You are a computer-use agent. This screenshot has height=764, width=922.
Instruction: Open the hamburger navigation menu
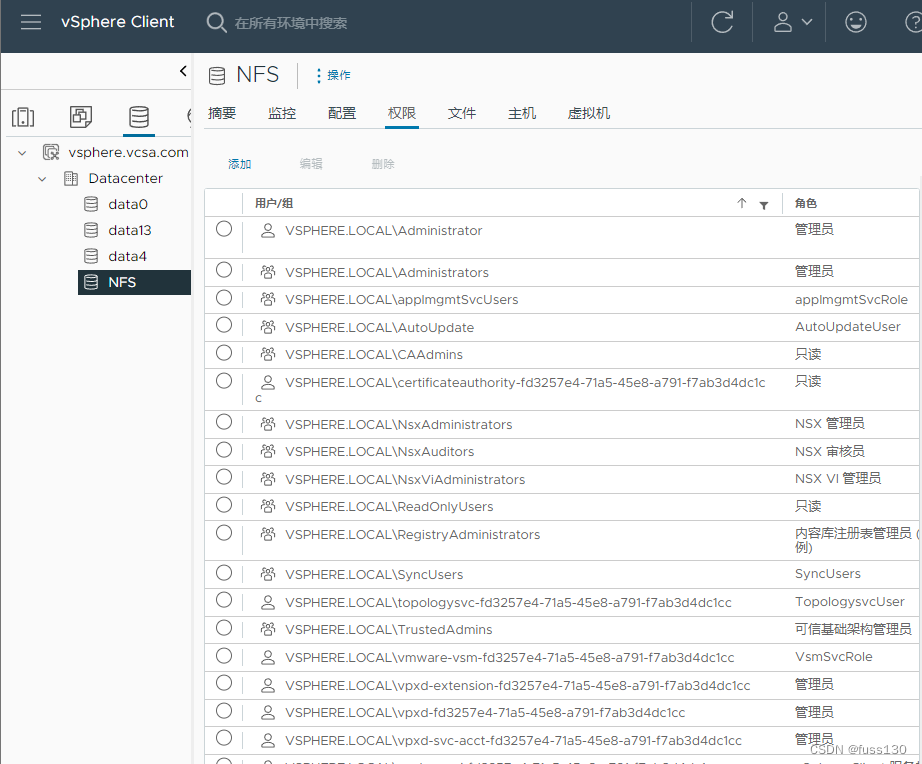pos(31,22)
